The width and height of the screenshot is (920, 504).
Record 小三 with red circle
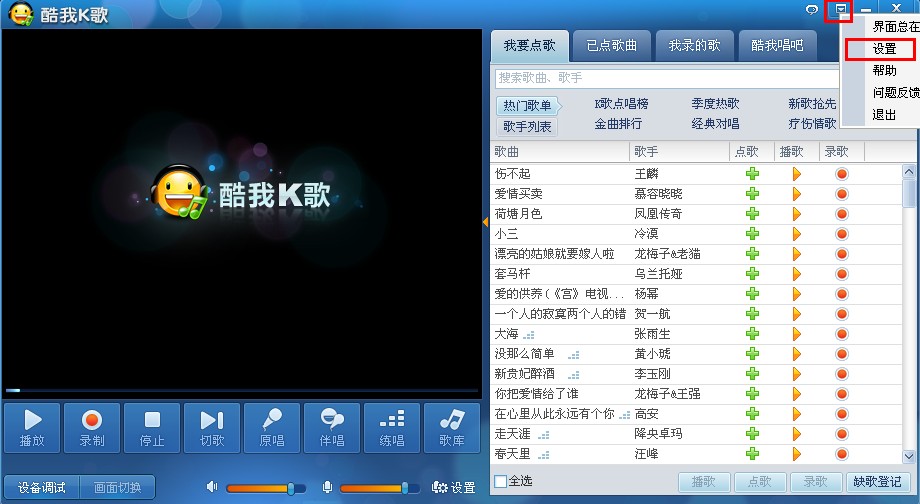(842, 234)
